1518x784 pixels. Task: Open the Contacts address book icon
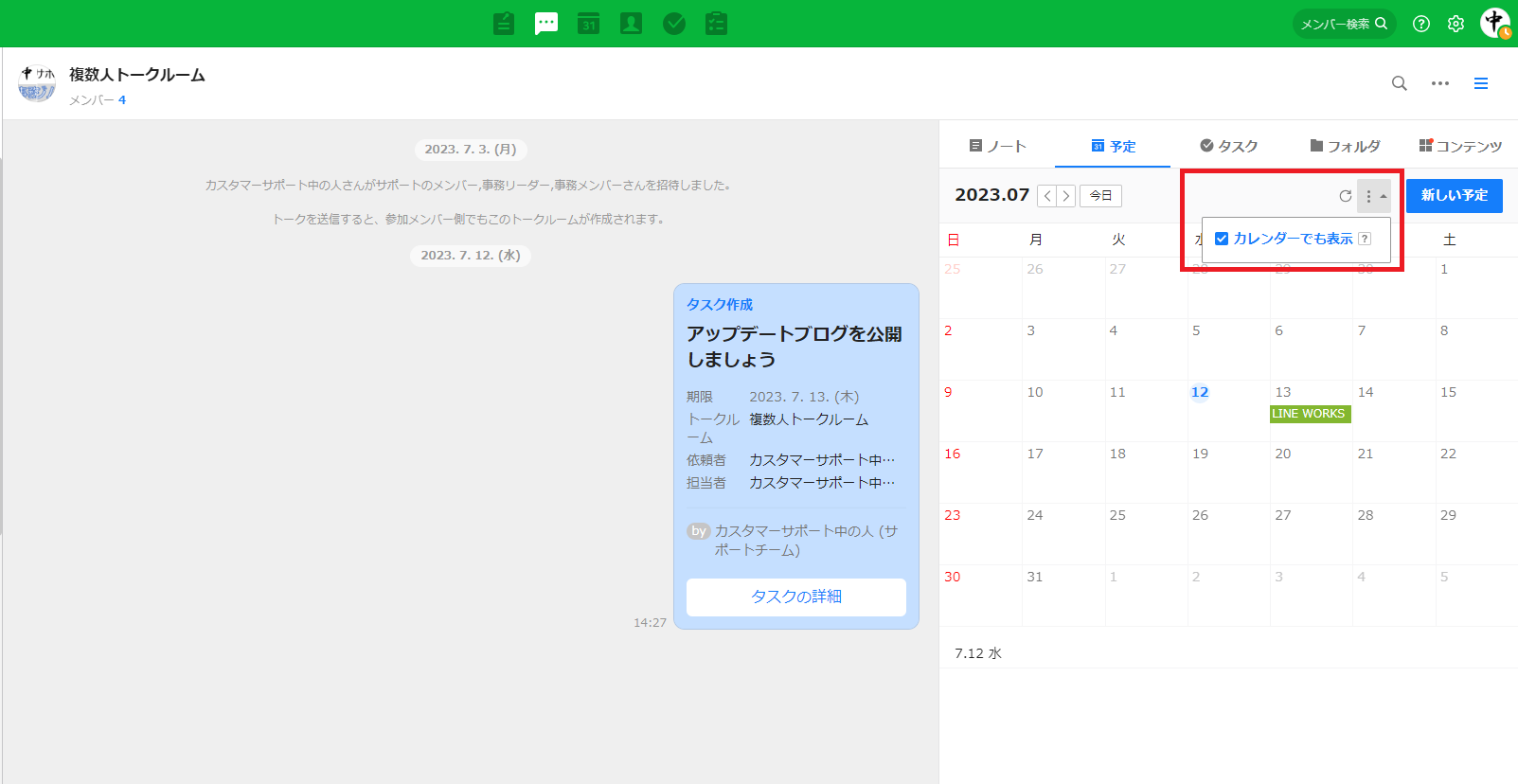pos(631,24)
